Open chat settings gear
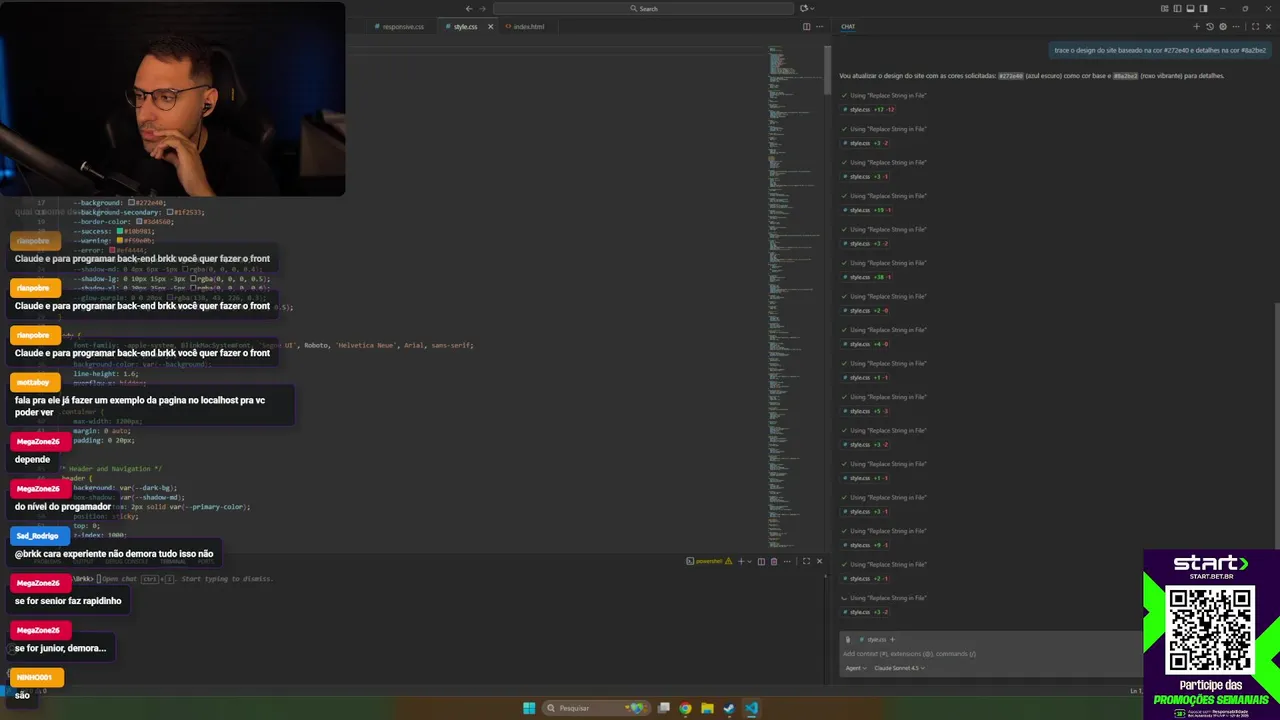The width and height of the screenshot is (1280, 720). 1222,27
